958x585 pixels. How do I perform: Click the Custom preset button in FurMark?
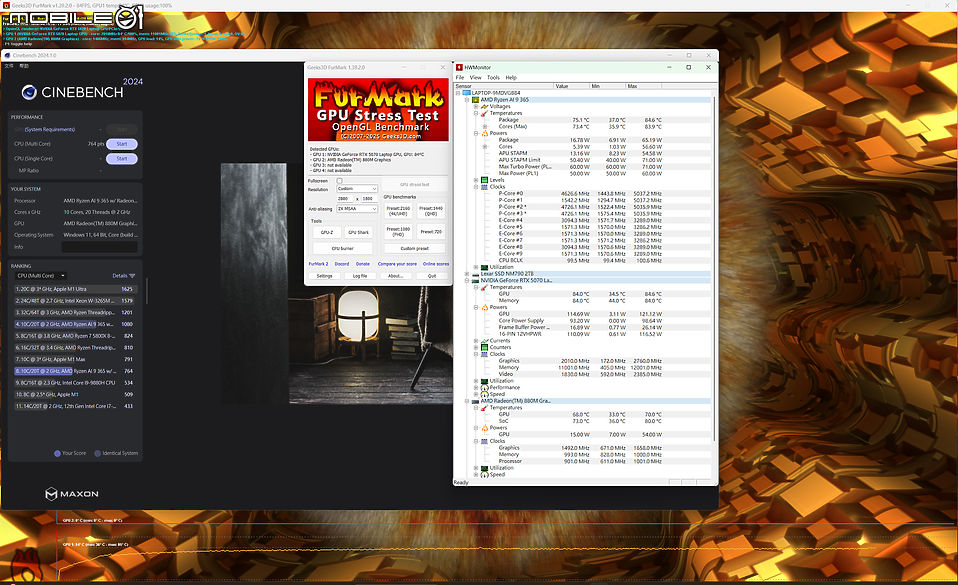(x=415, y=249)
